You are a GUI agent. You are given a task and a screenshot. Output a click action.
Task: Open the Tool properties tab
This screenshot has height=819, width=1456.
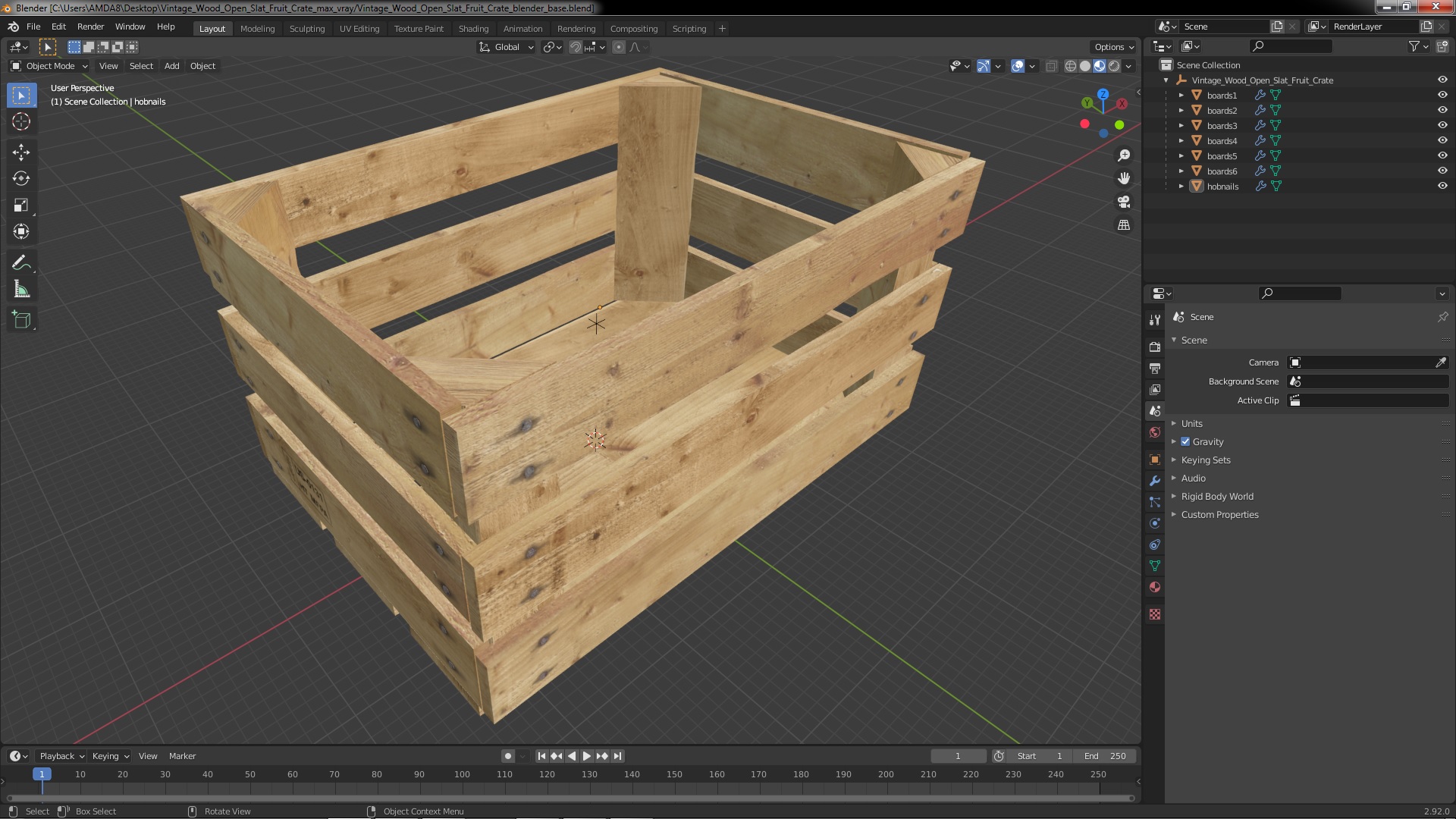(1155, 320)
